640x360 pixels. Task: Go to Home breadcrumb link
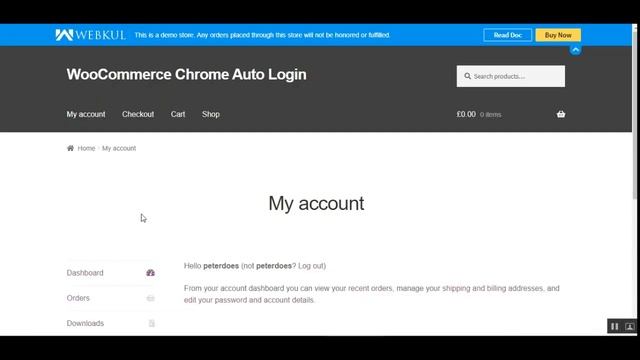click(86, 148)
